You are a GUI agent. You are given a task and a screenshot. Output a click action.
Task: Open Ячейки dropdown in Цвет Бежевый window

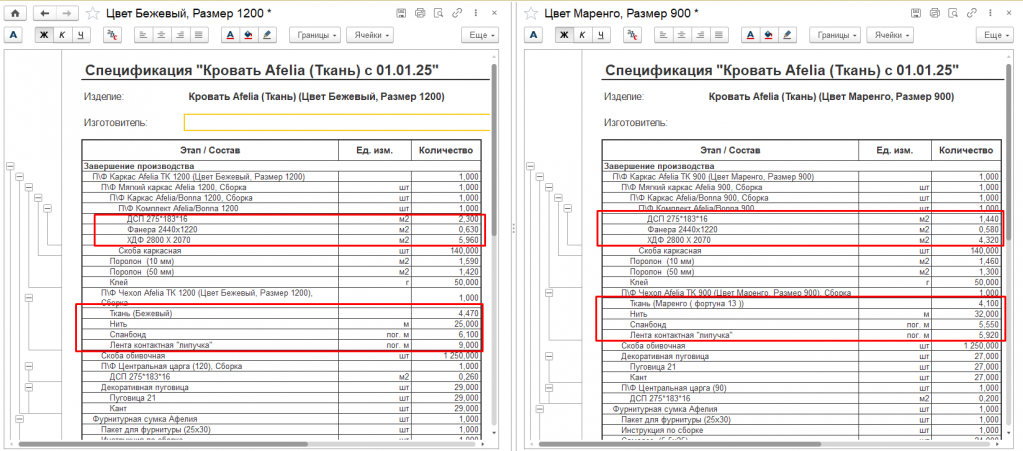click(371, 35)
